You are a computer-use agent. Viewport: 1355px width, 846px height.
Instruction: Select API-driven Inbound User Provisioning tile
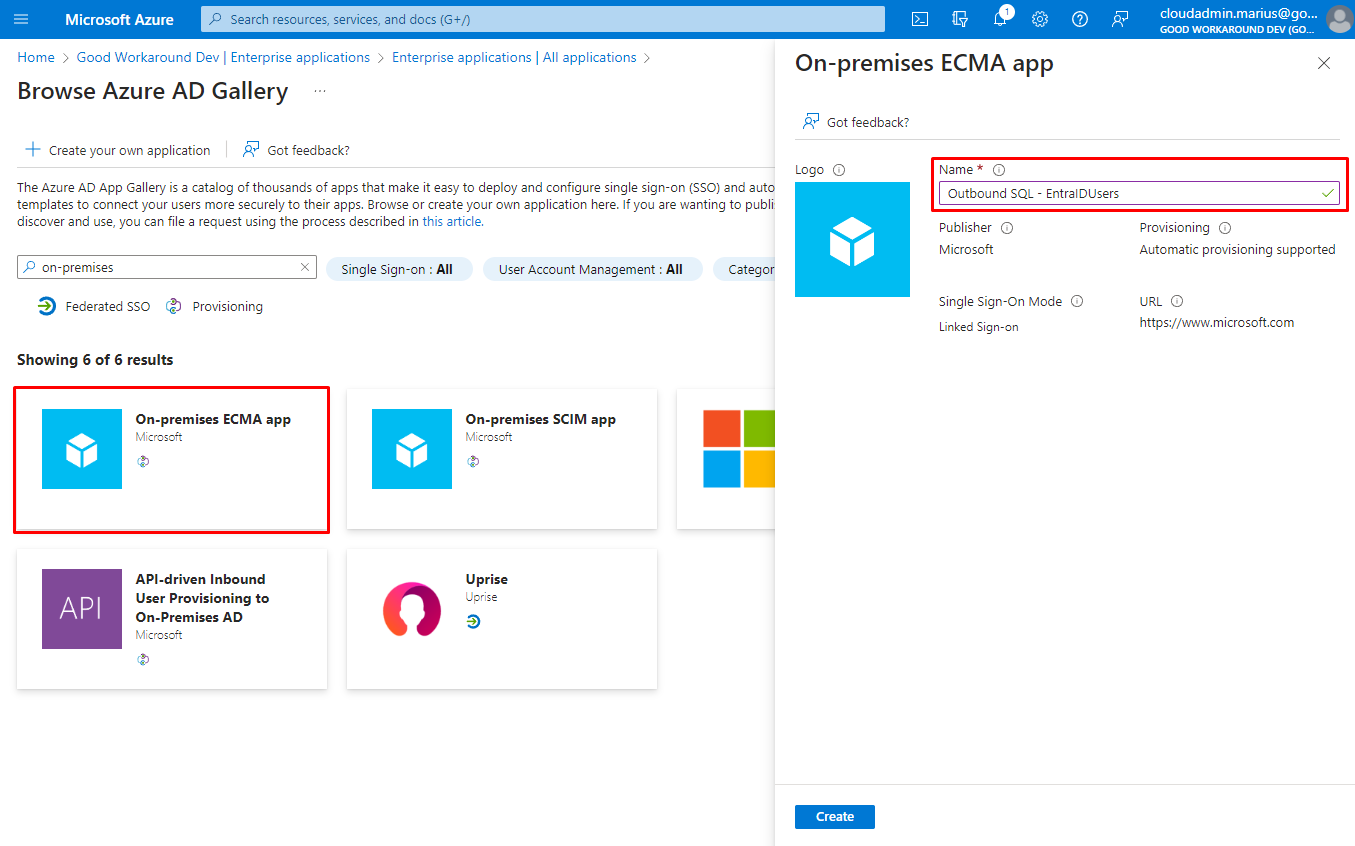click(x=171, y=618)
